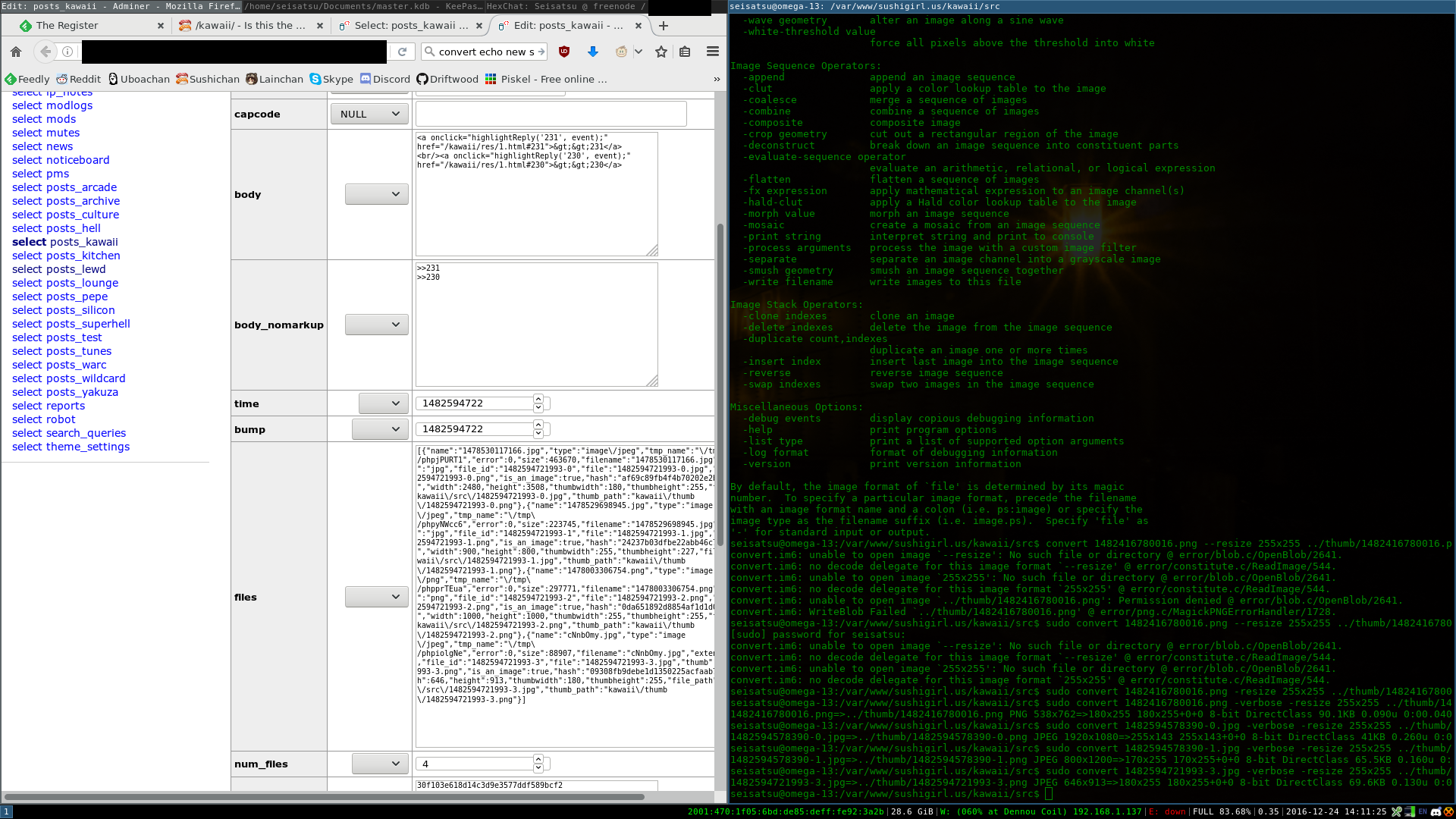Open the Discord bookmark
Image resolution: width=1456 pixels, height=819 pixels.
(x=384, y=79)
